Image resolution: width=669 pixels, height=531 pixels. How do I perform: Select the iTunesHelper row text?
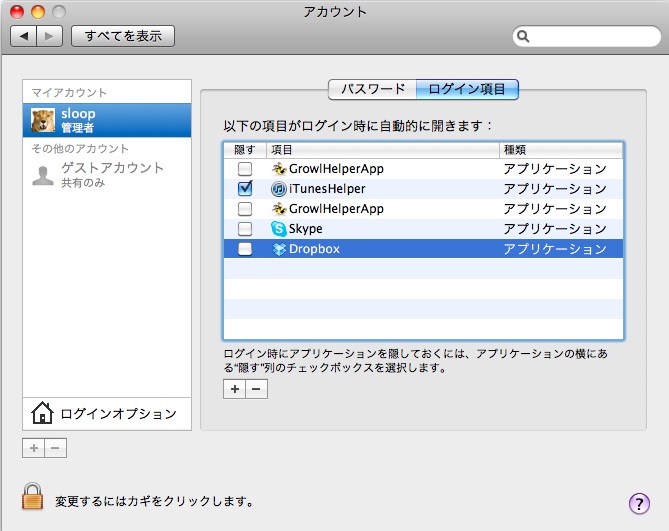tap(327, 189)
